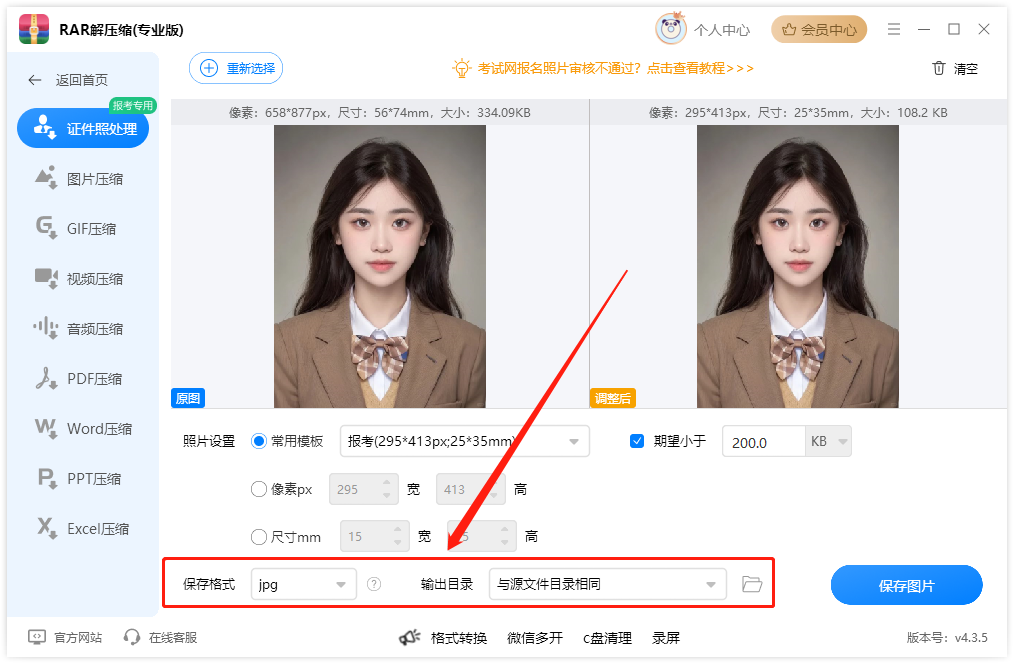
Task: Open 官方网站 link in footer
Action: 65,637
